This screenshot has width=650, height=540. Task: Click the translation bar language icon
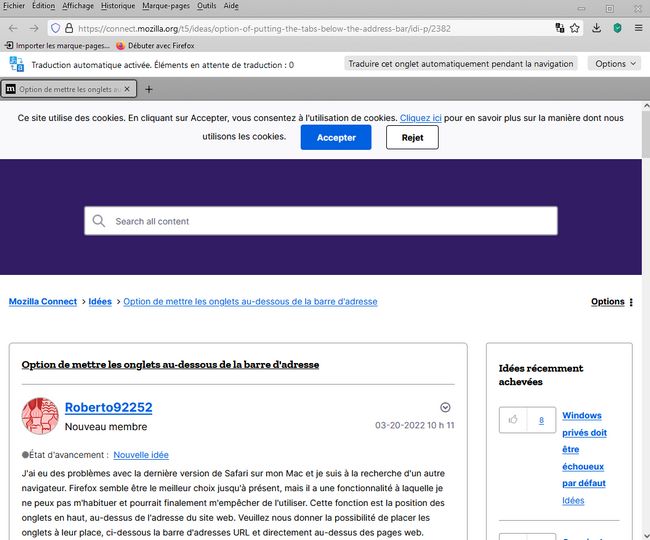tap(17, 64)
